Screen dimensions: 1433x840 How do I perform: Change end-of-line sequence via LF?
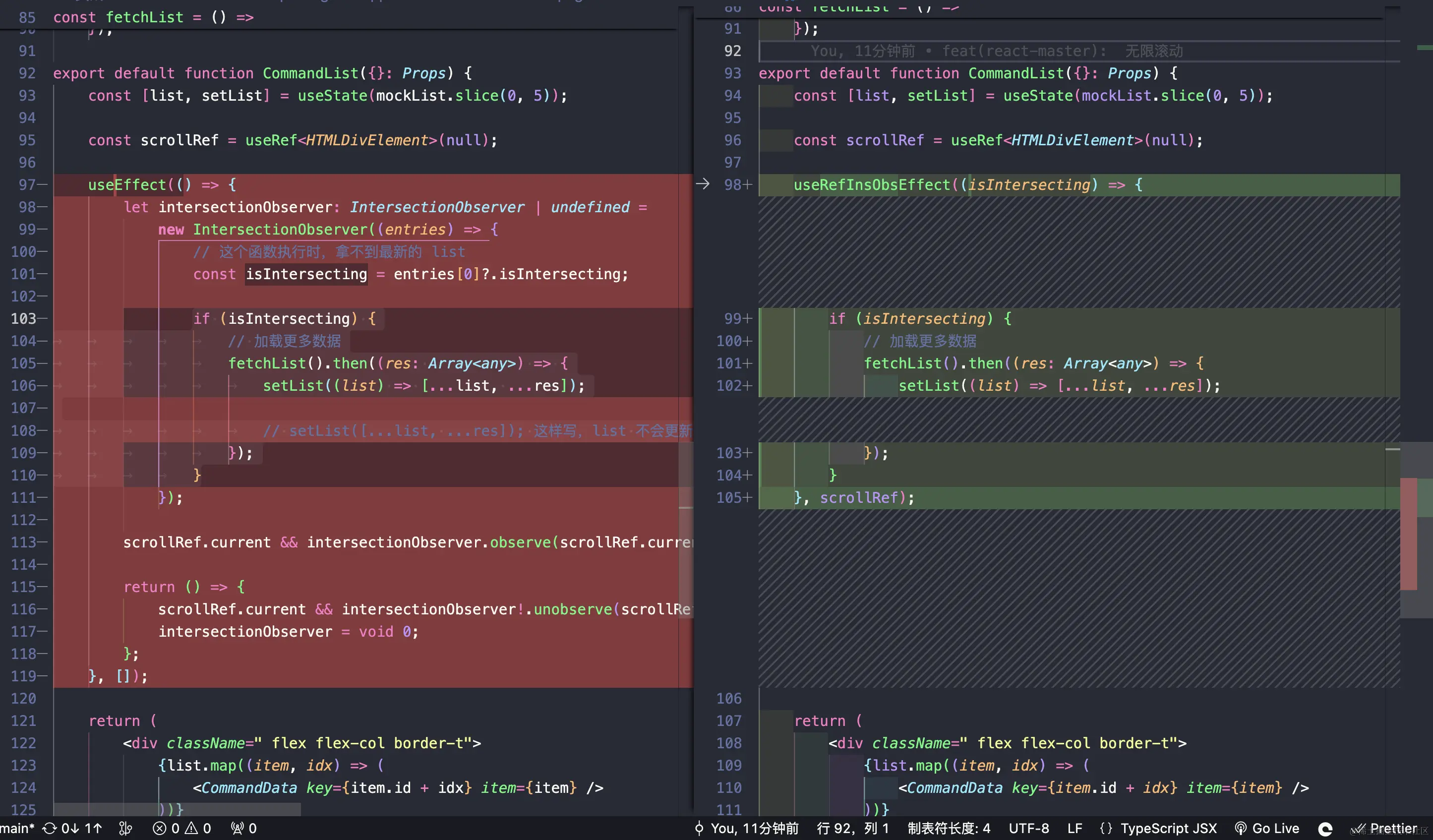click(x=1075, y=829)
